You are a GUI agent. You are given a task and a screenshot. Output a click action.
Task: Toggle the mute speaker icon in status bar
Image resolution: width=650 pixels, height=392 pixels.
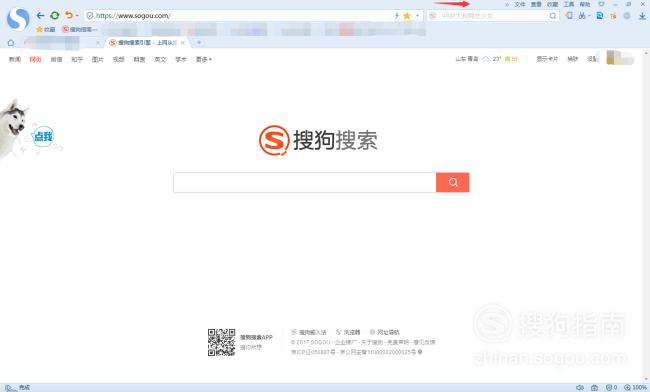tap(580, 388)
